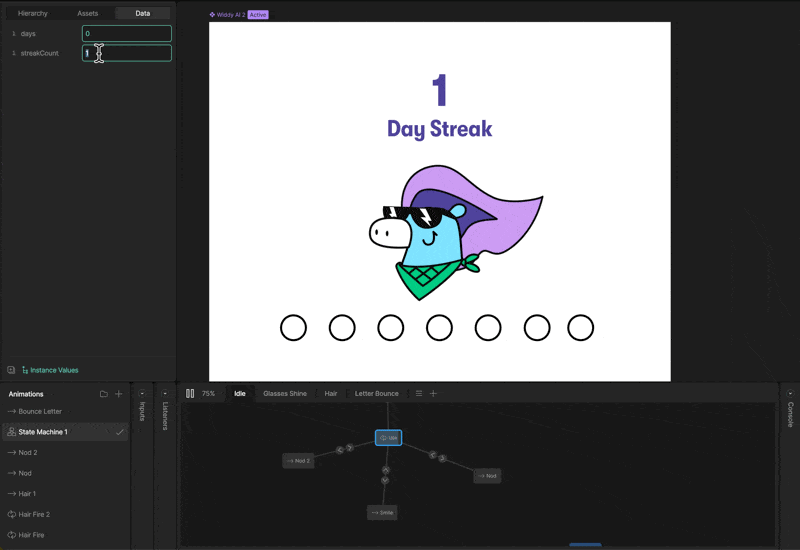Select the Data tab
Screen dimensions: 800x550
143,13
